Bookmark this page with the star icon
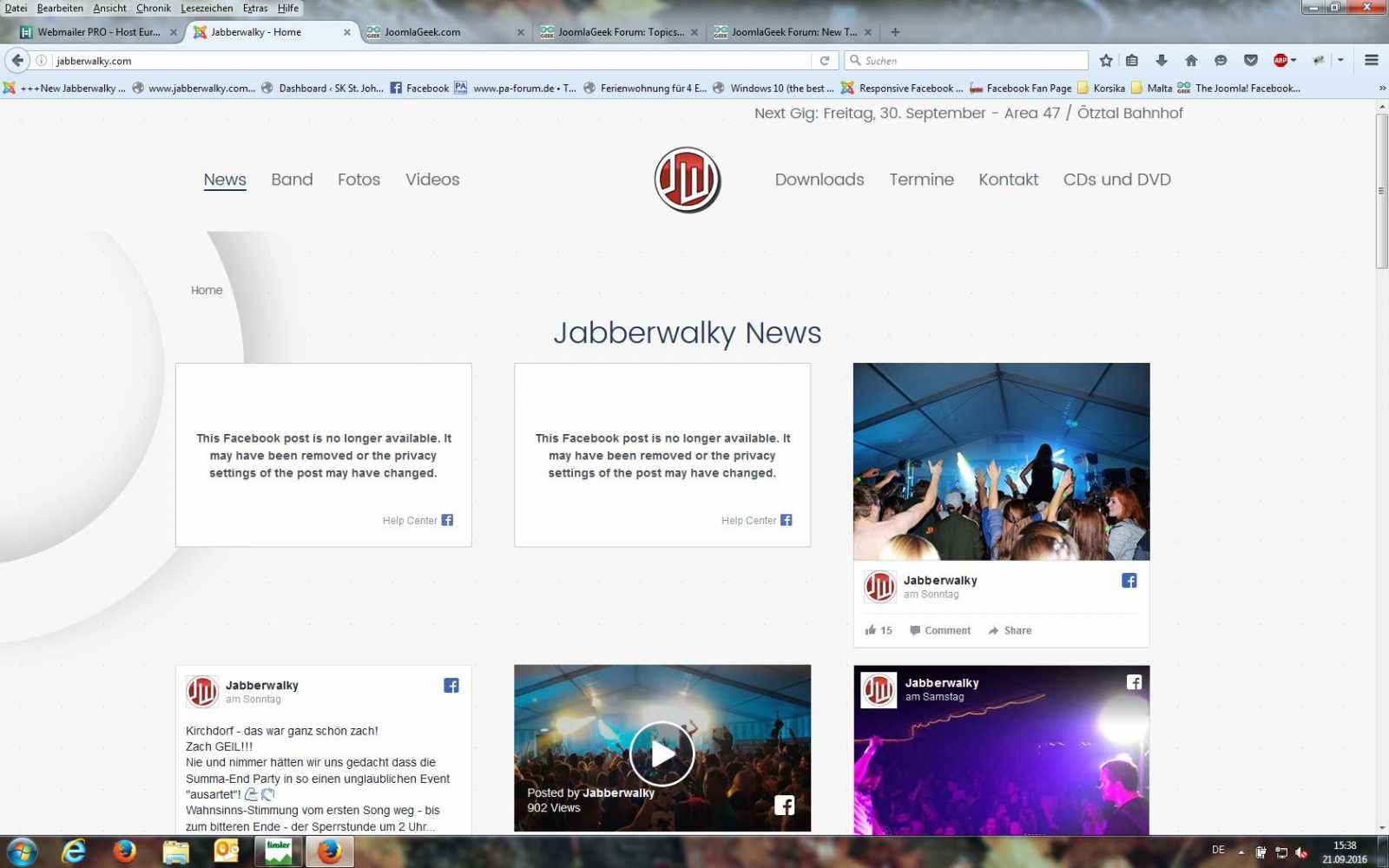The height and width of the screenshot is (868, 1389). 1106,61
